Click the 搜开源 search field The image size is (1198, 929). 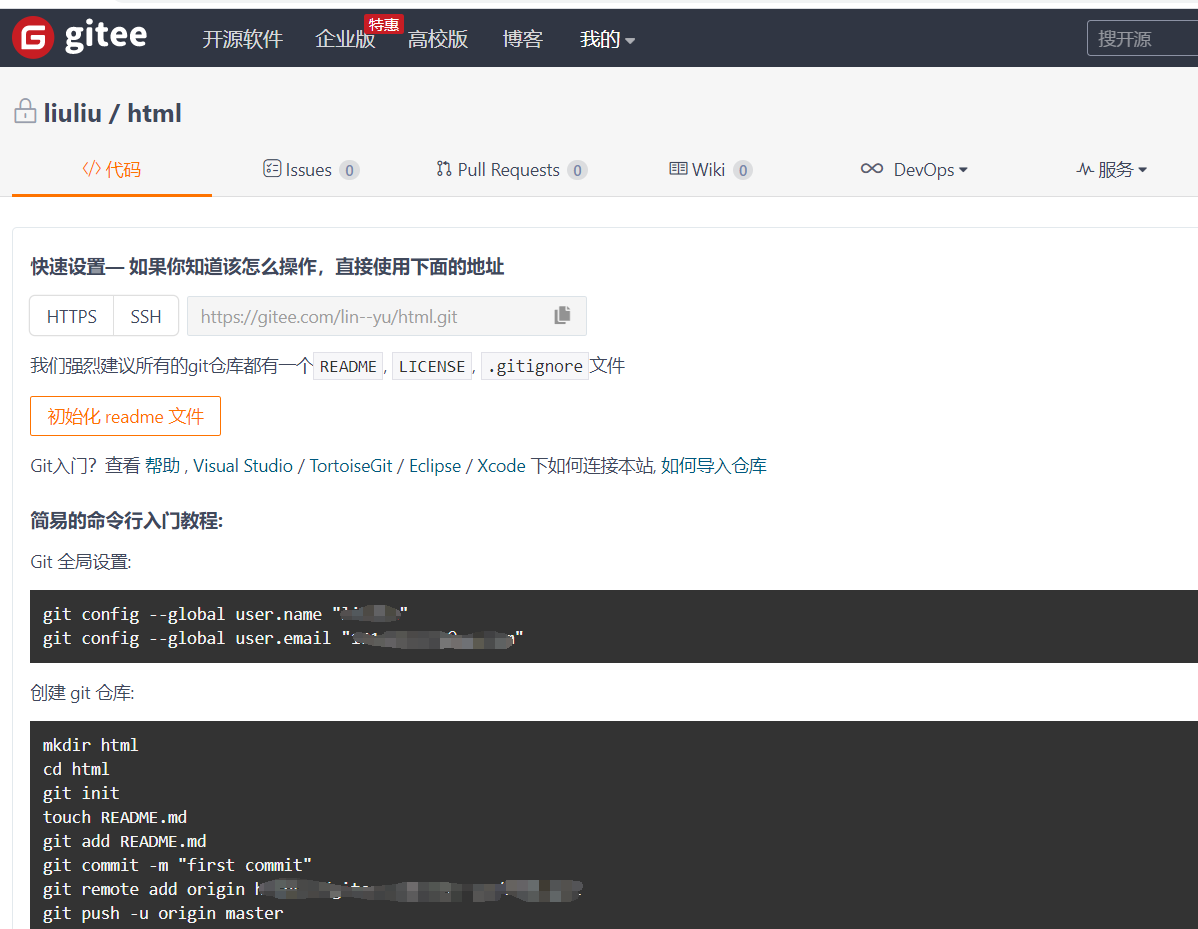click(1142, 38)
